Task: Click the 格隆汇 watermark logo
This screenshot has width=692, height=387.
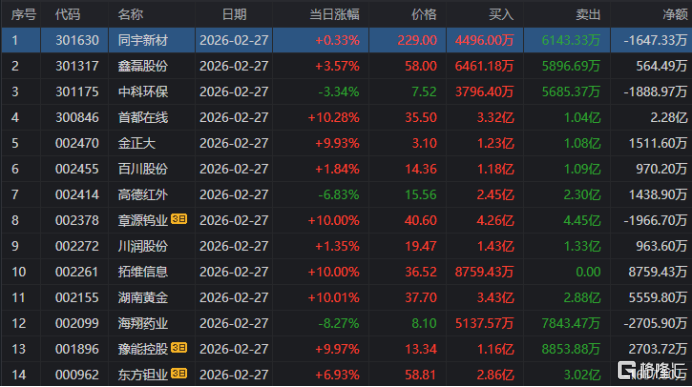Action: coord(652,370)
